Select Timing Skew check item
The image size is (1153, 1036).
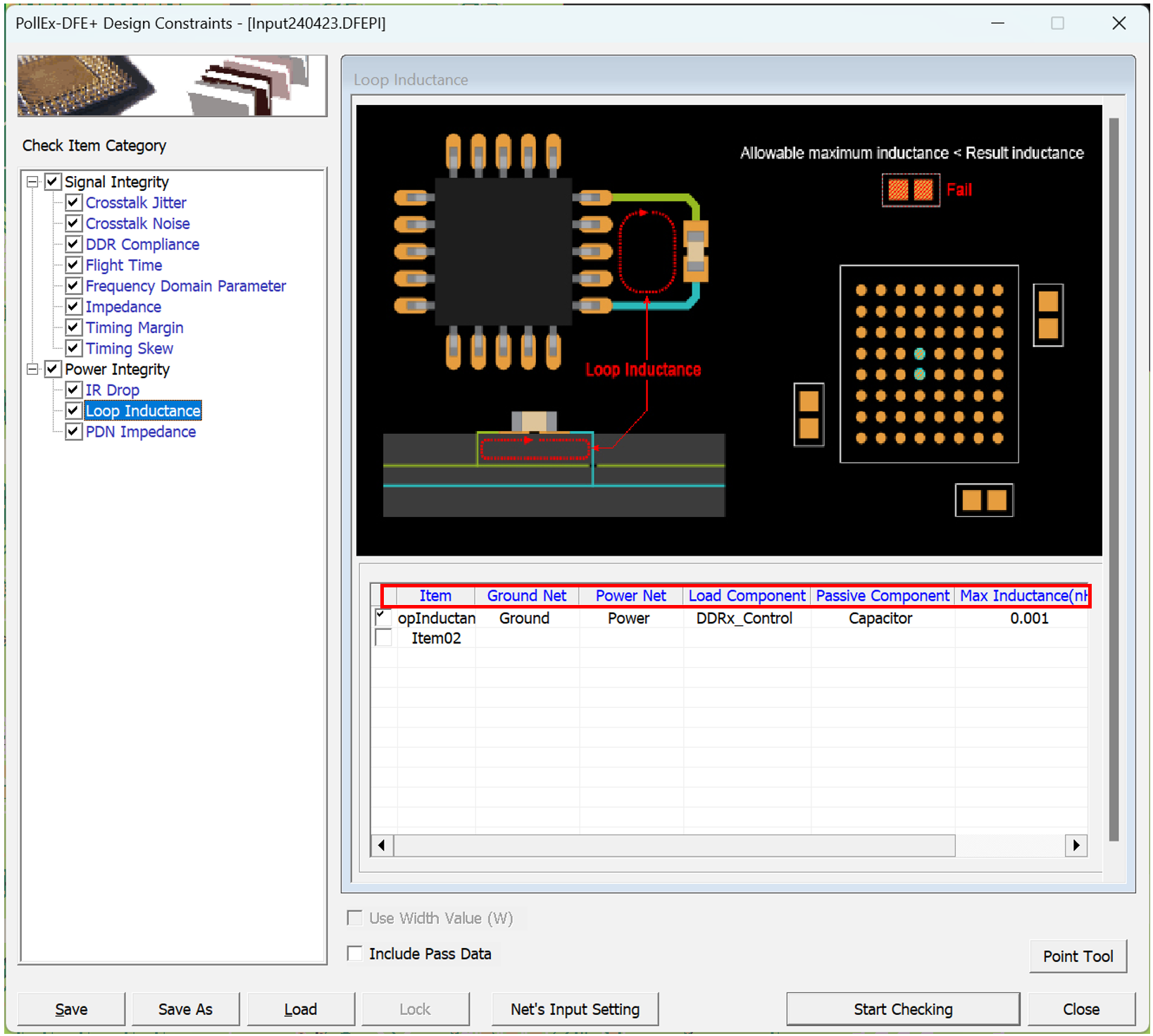129,349
